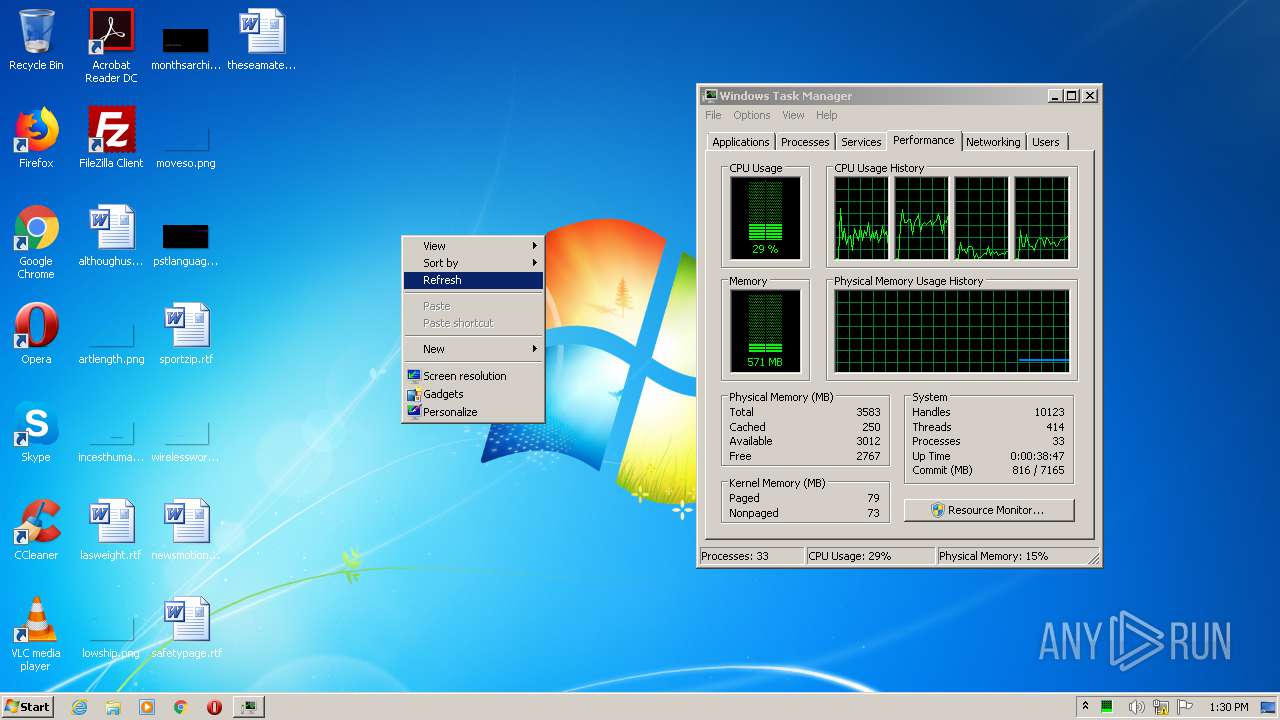Click the Memory 571 MB meter

pos(765,331)
